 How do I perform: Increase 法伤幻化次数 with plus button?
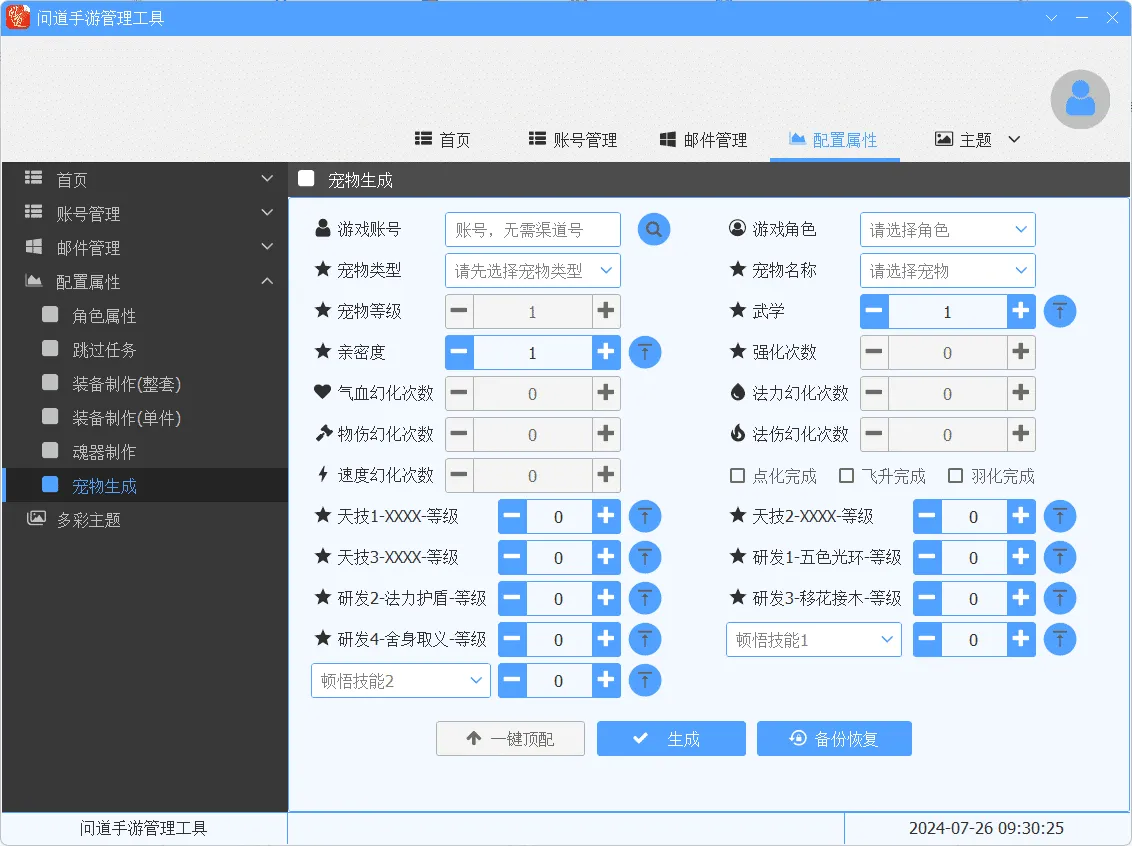(1021, 435)
